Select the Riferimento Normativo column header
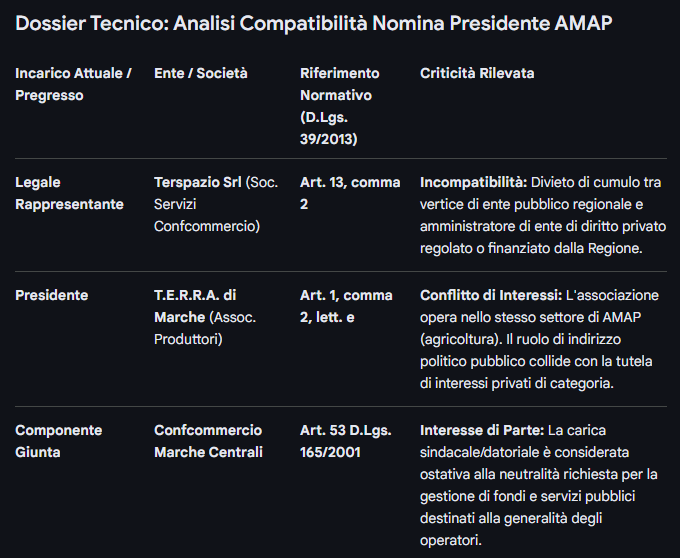680x558 pixels. click(x=340, y=106)
